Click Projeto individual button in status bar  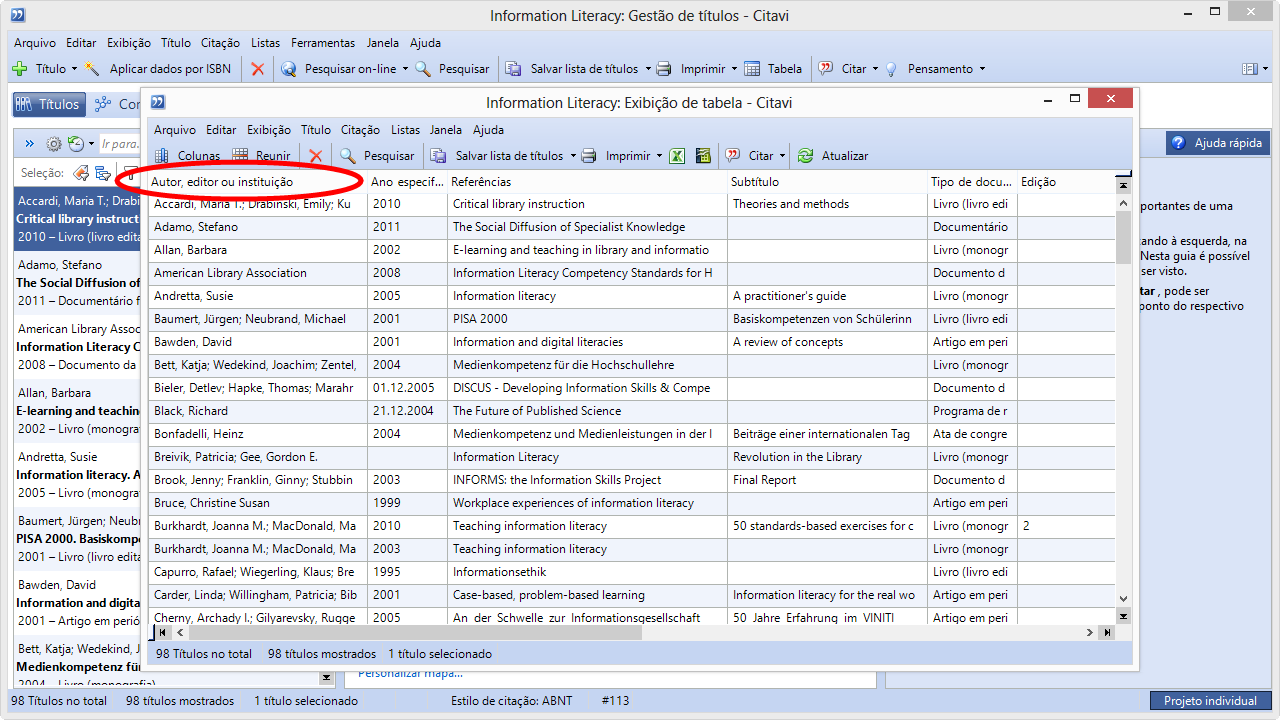(1210, 701)
